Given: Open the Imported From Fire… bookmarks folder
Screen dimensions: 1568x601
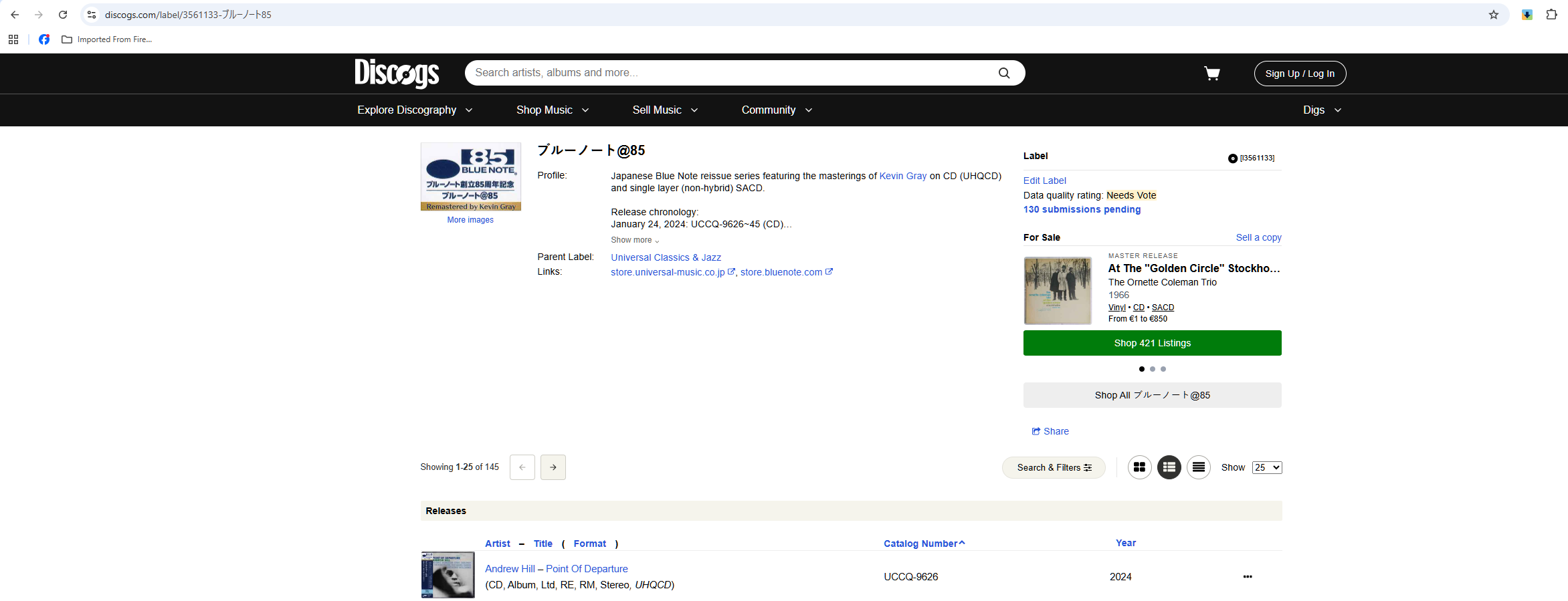Looking at the screenshot, I should (107, 39).
